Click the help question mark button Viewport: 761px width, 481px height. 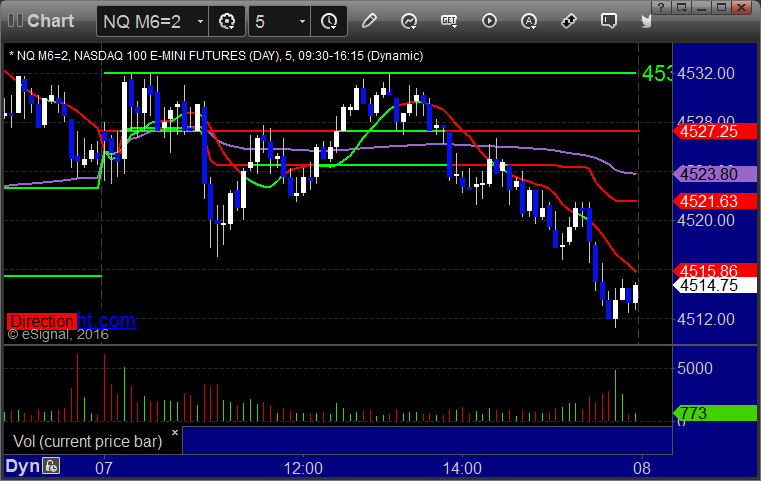pyautogui.click(x=661, y=7)
